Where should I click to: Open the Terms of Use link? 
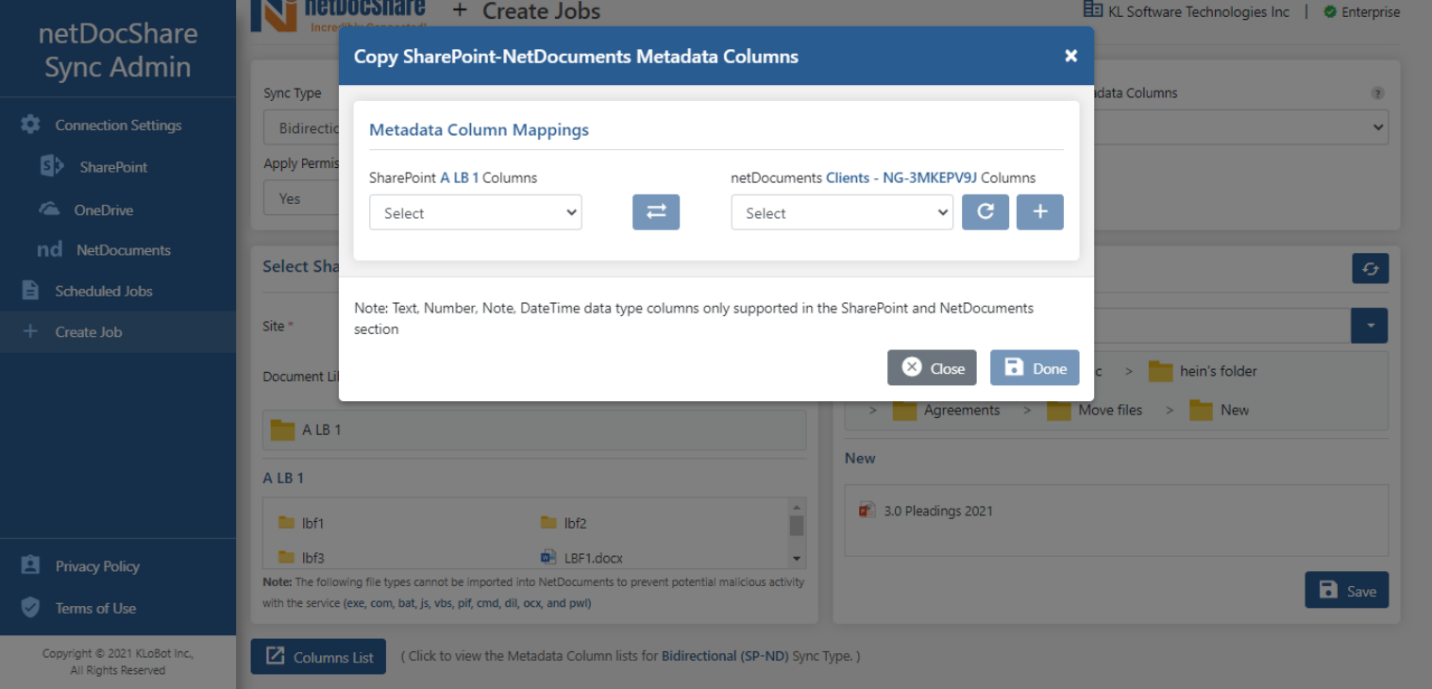click(x=95, y=608)
